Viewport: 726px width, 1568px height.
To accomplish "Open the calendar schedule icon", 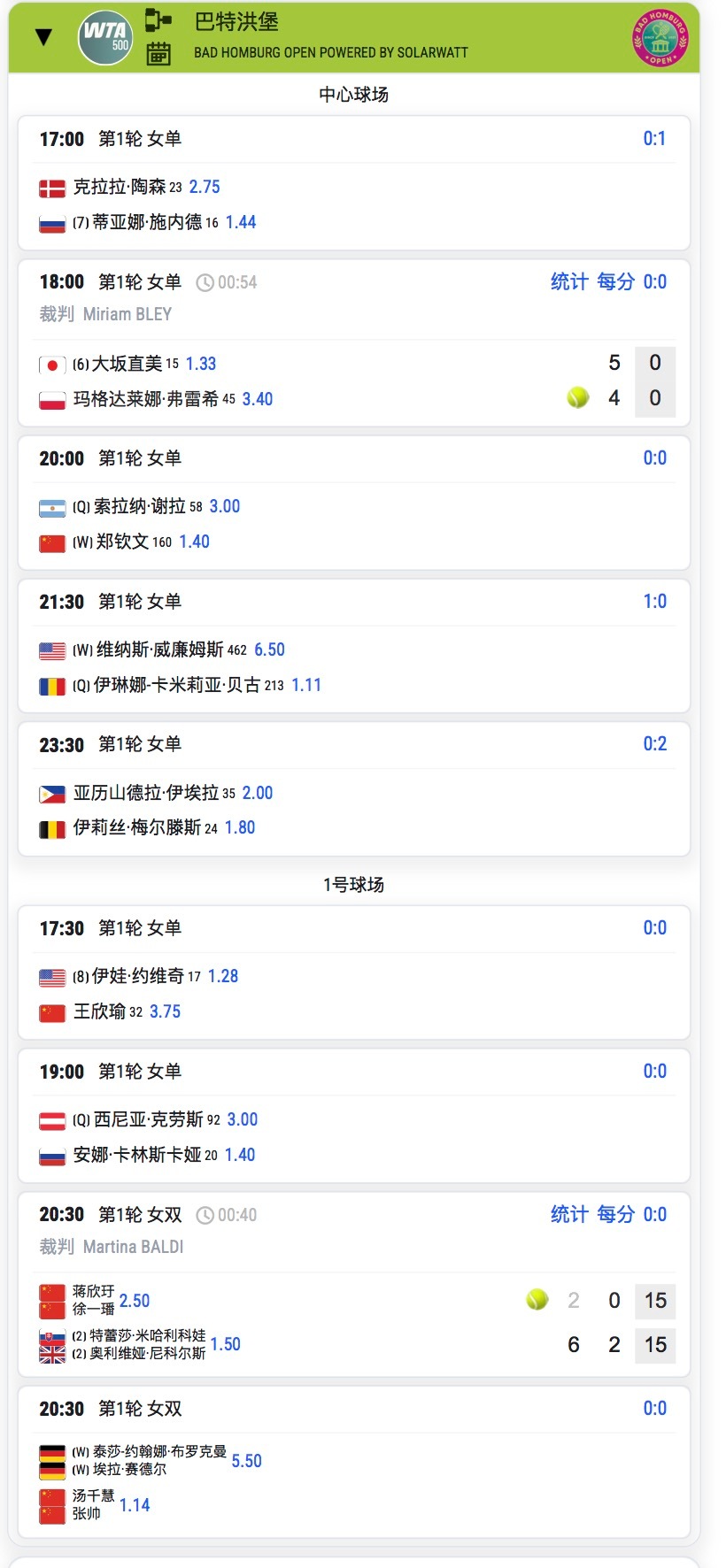I will coord(158,53).
